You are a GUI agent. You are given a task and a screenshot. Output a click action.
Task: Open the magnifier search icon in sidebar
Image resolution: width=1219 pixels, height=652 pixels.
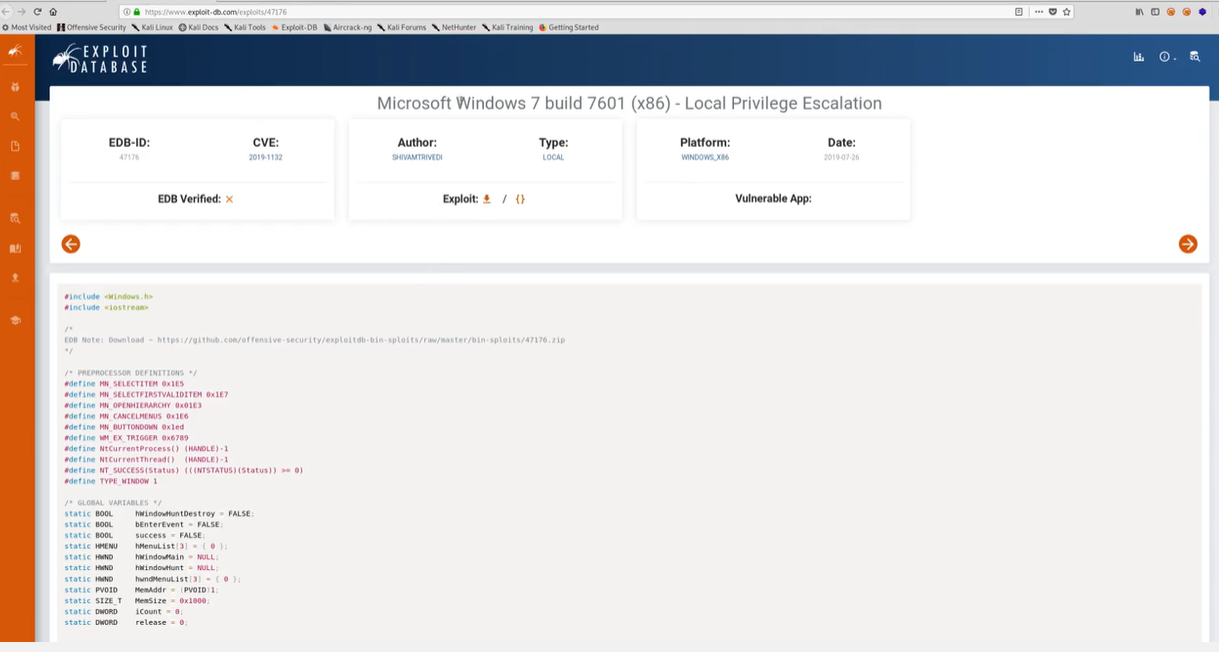[15, 117]
